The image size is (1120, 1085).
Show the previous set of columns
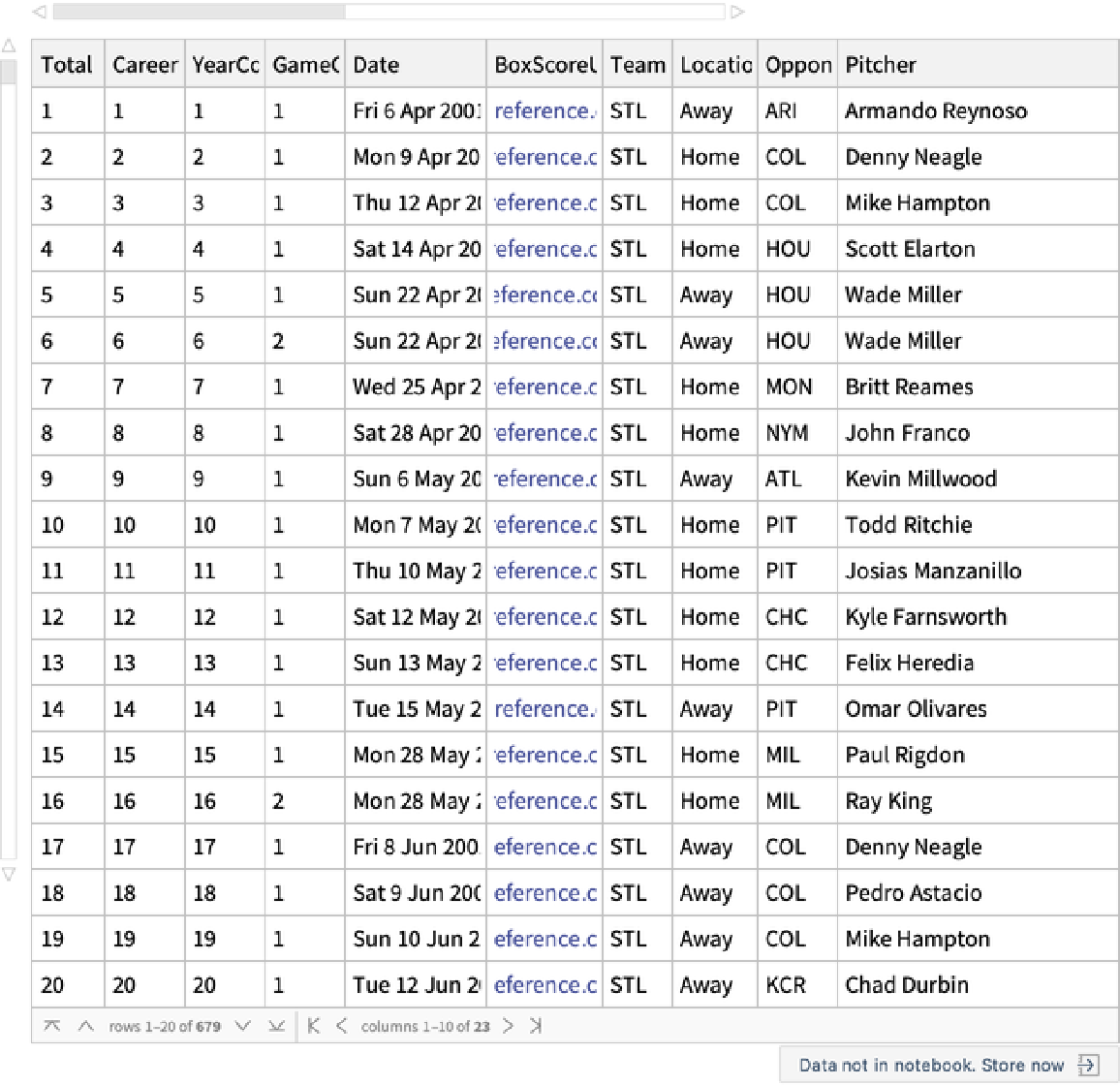(x=341, y=1026)
